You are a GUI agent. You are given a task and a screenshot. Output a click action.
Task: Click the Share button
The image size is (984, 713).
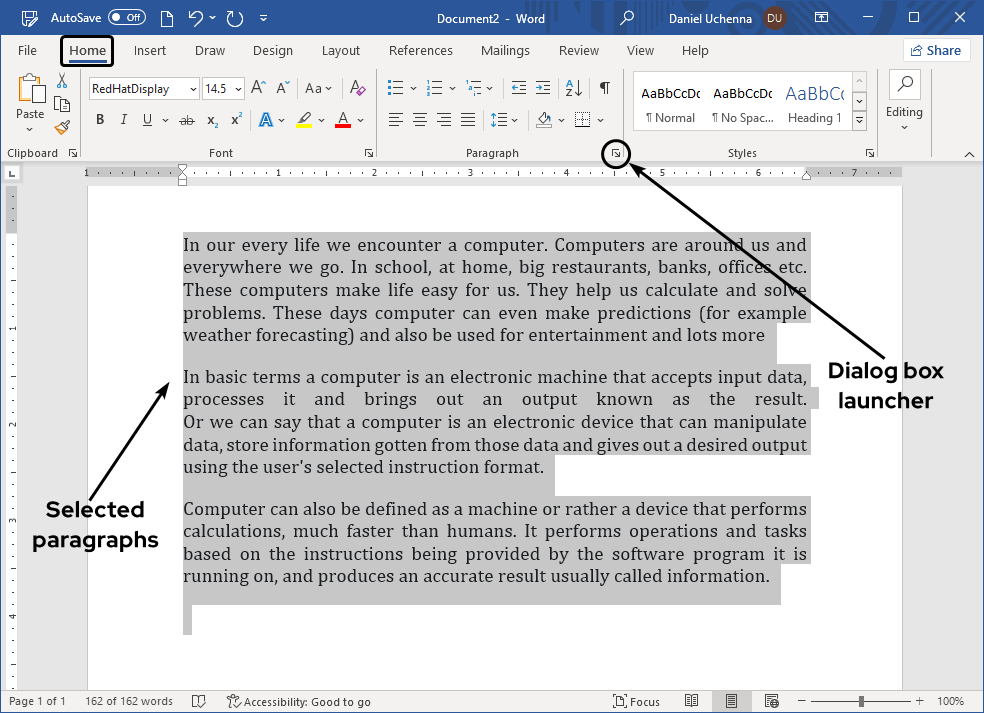tap(936, 51)
